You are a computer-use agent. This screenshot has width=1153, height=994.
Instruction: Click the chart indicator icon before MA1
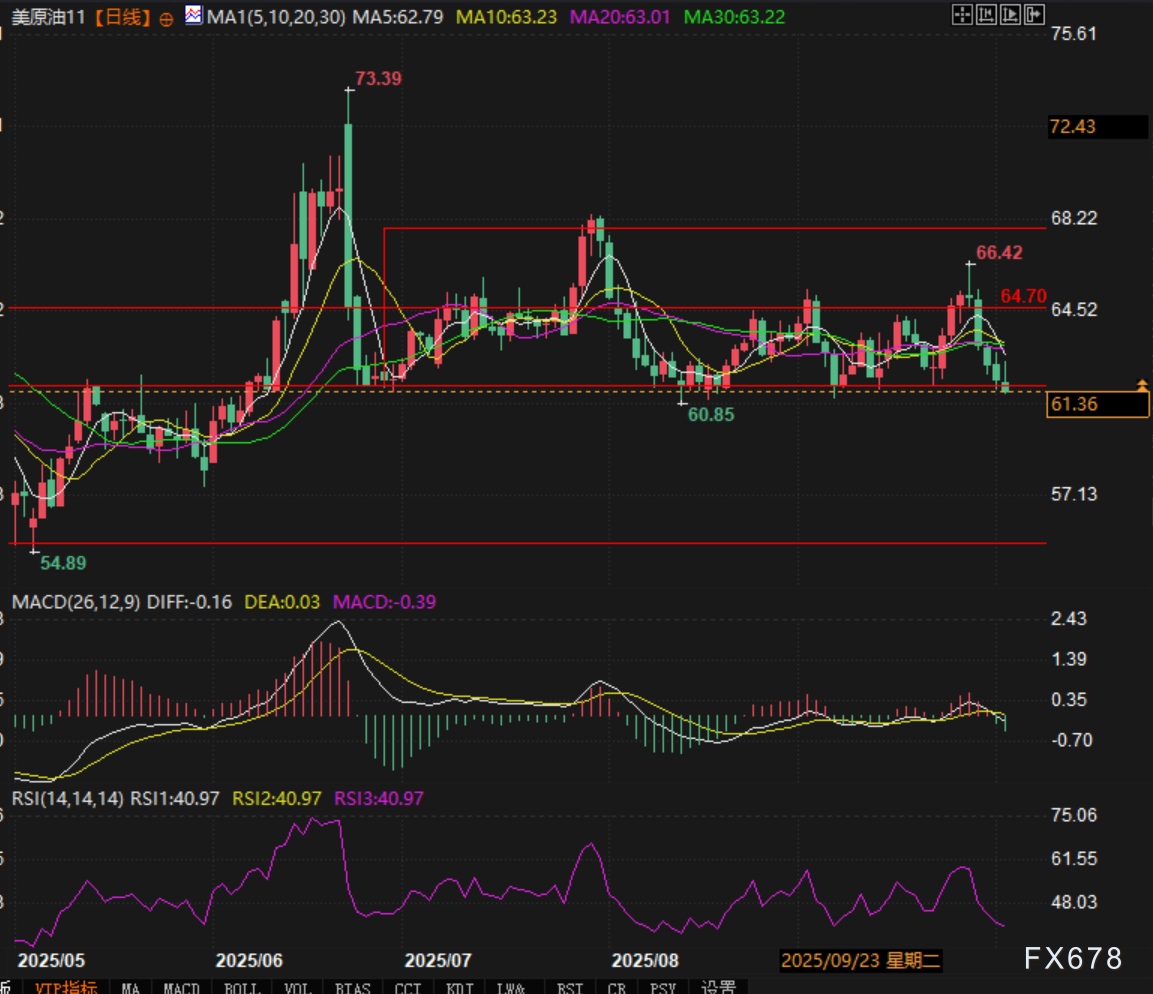click(193, 16)
